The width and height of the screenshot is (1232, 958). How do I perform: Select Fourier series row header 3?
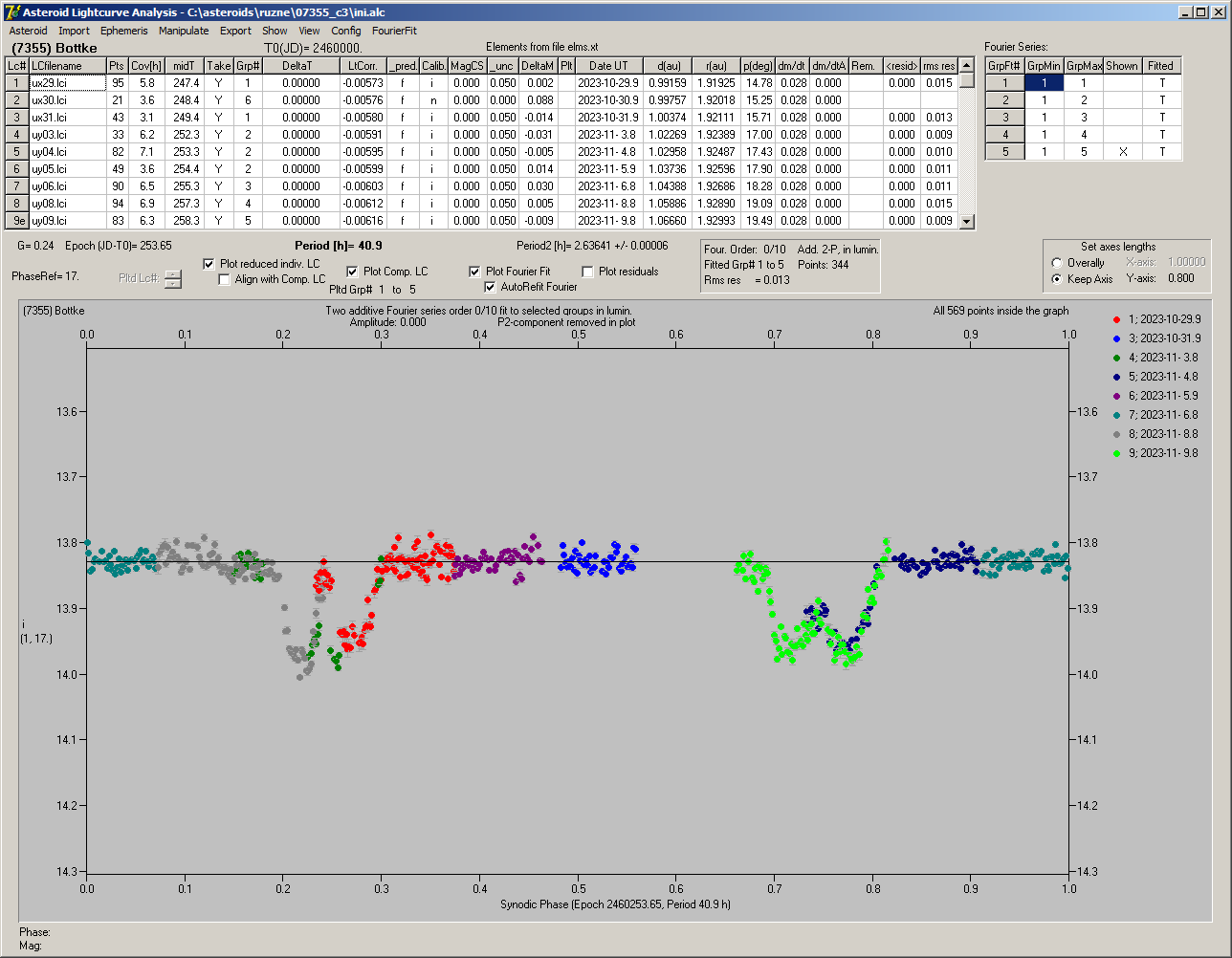(1005, 118)
